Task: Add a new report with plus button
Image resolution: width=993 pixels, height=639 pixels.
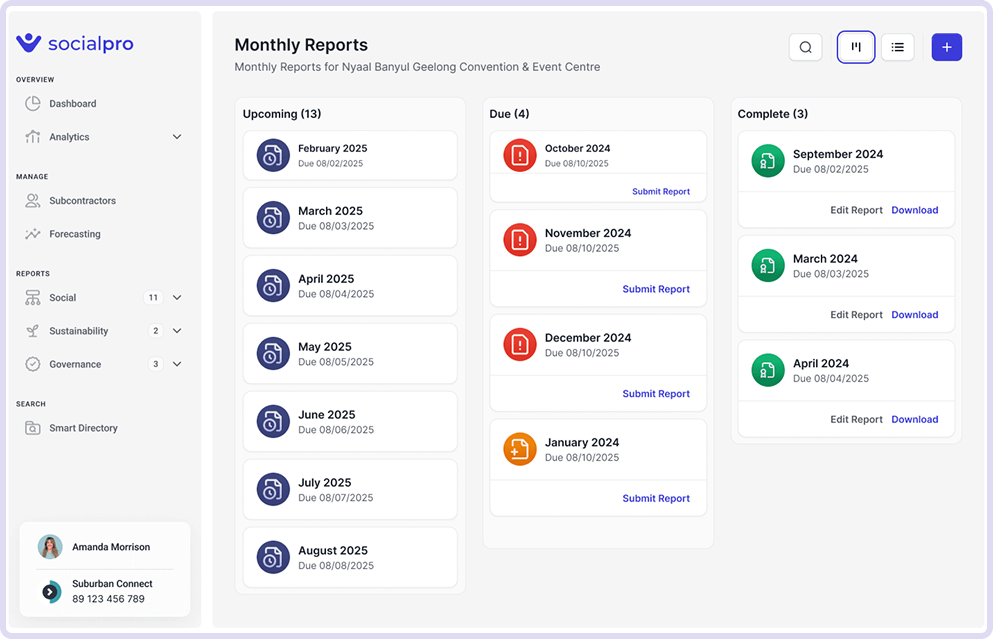Action: coord(946,47)
